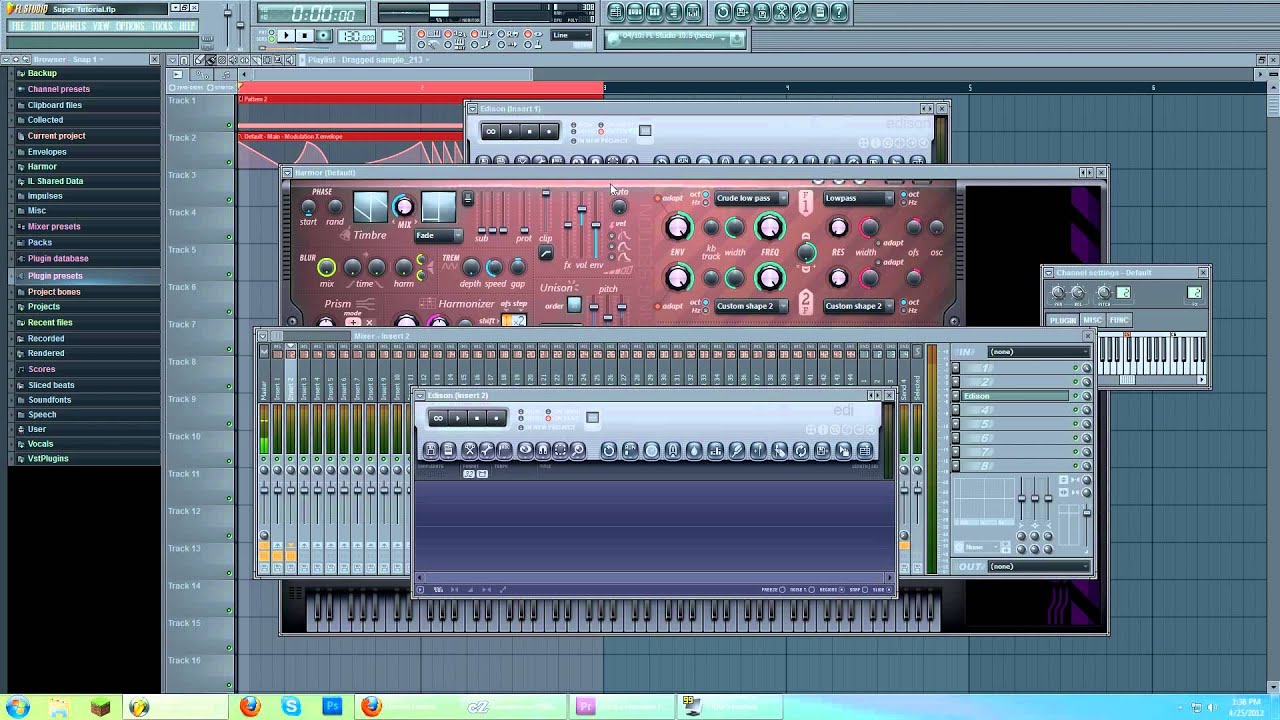Screen dimensions: 1280x720
Task: Open the Windows Start menu
Action: click(x=18, y=707)
